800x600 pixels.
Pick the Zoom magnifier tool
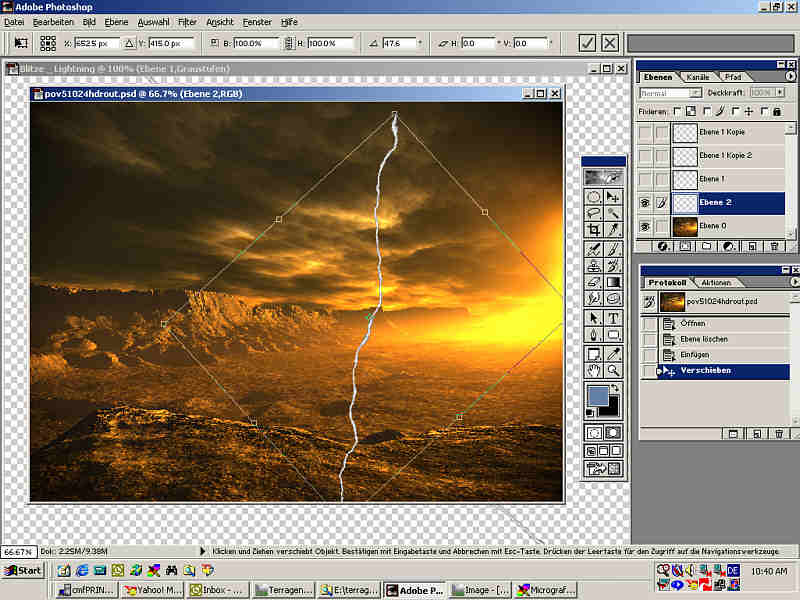613,370
